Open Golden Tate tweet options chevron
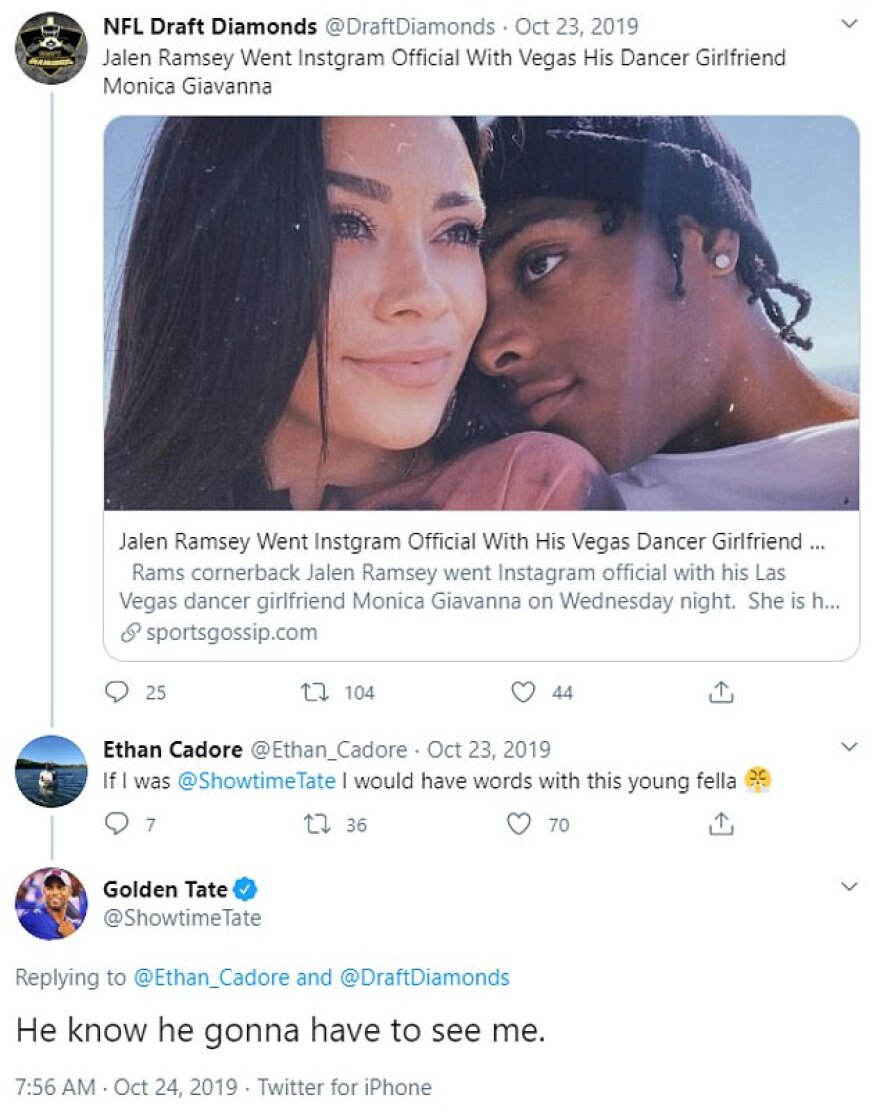The height and width of the screenshot is (1113, 880). click(849, 887)
